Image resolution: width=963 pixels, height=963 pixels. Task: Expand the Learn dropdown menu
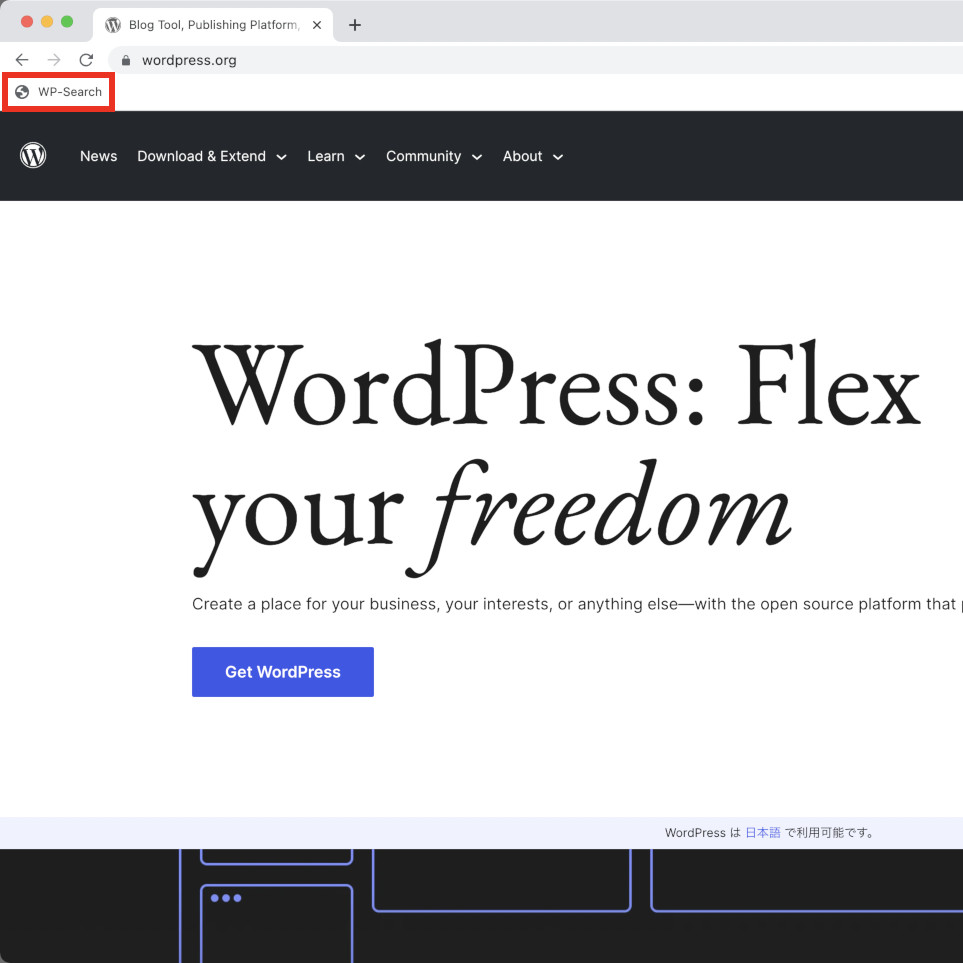click(336, 156)
